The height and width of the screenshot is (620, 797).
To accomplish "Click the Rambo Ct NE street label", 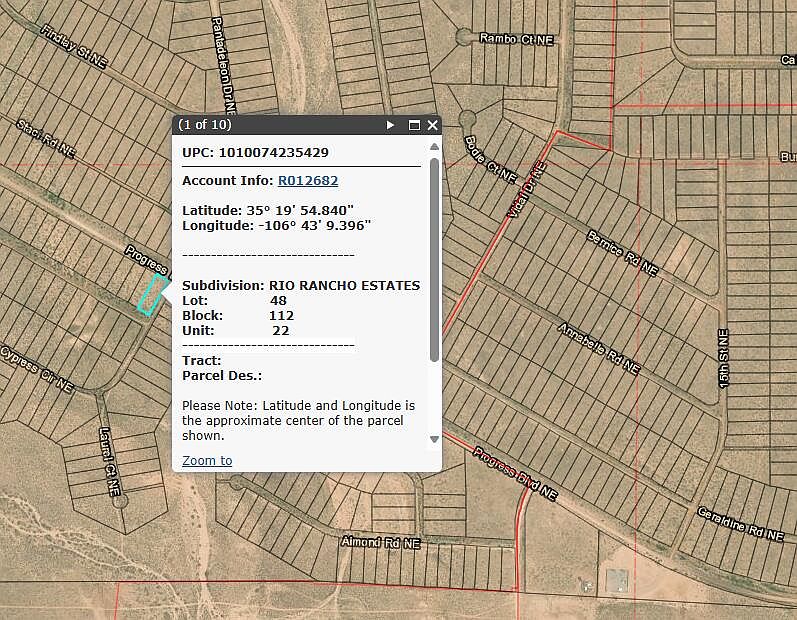I will [x=516, y=39].
